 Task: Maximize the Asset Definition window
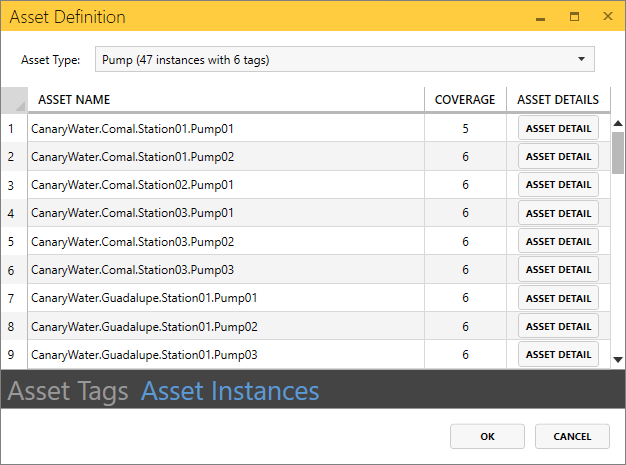(x=574, y=16)
